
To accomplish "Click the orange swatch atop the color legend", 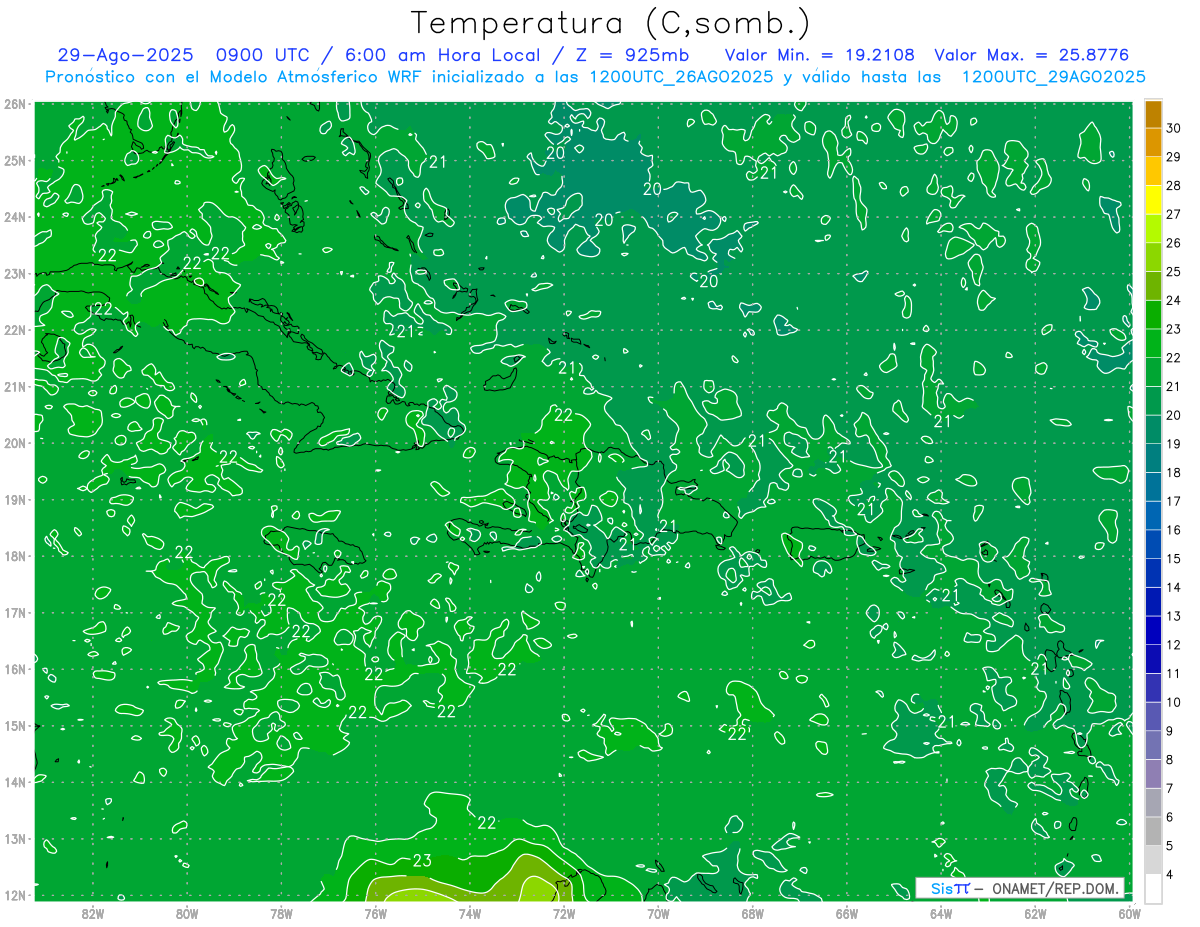I will [x=1153, y=114].
